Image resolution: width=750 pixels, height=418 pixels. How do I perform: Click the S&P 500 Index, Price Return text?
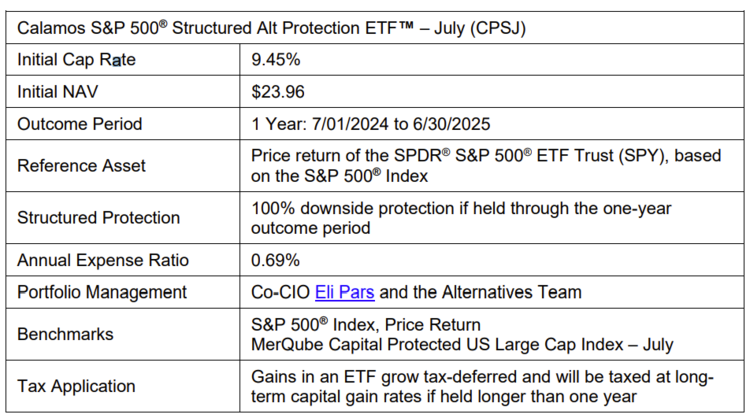pyautogui.click(x=367, y=325)
